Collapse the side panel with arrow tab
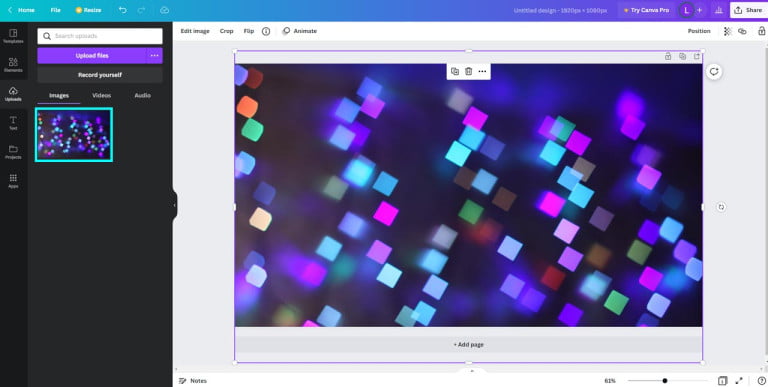 [174, 205]
